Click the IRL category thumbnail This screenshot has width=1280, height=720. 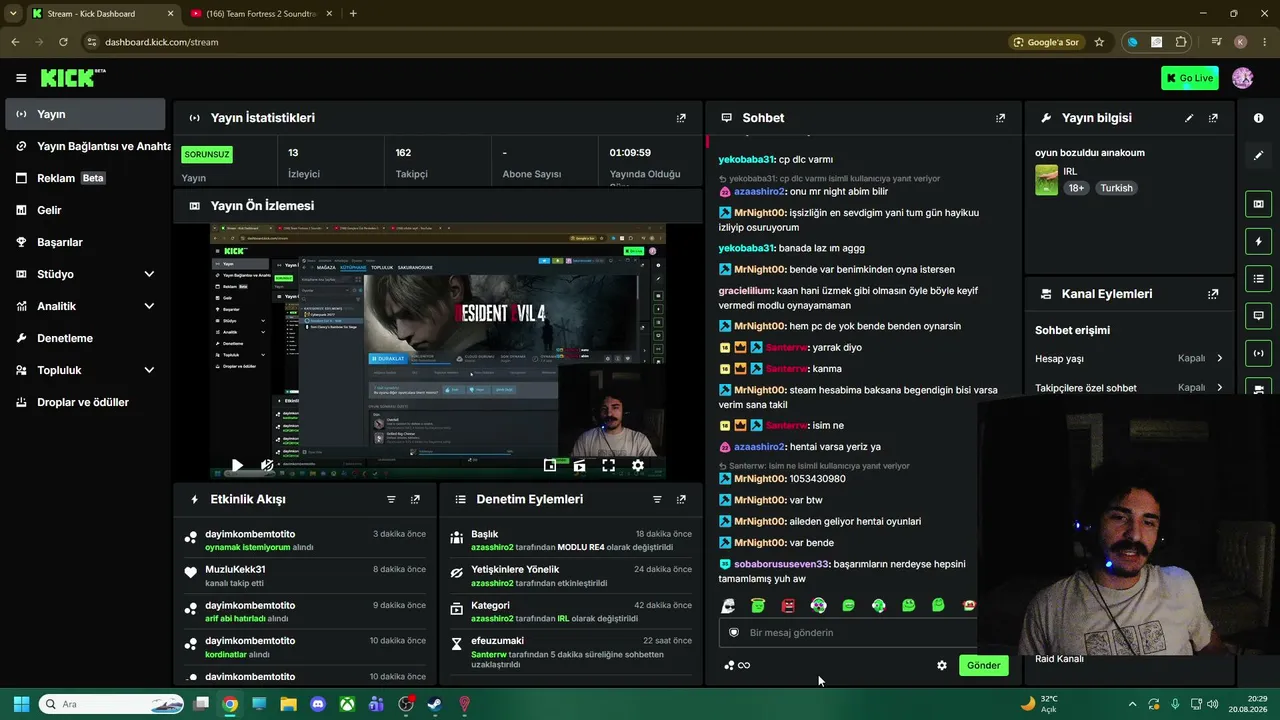(1046, 180)
